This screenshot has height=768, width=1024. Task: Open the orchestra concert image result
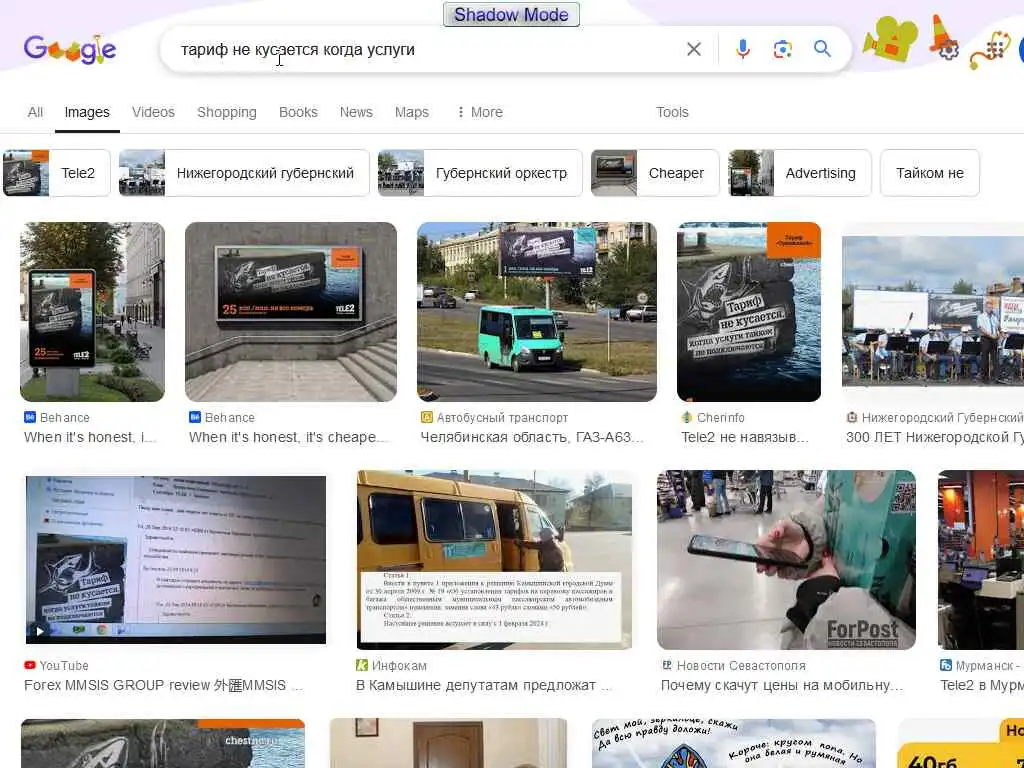[x=933, y=312]
